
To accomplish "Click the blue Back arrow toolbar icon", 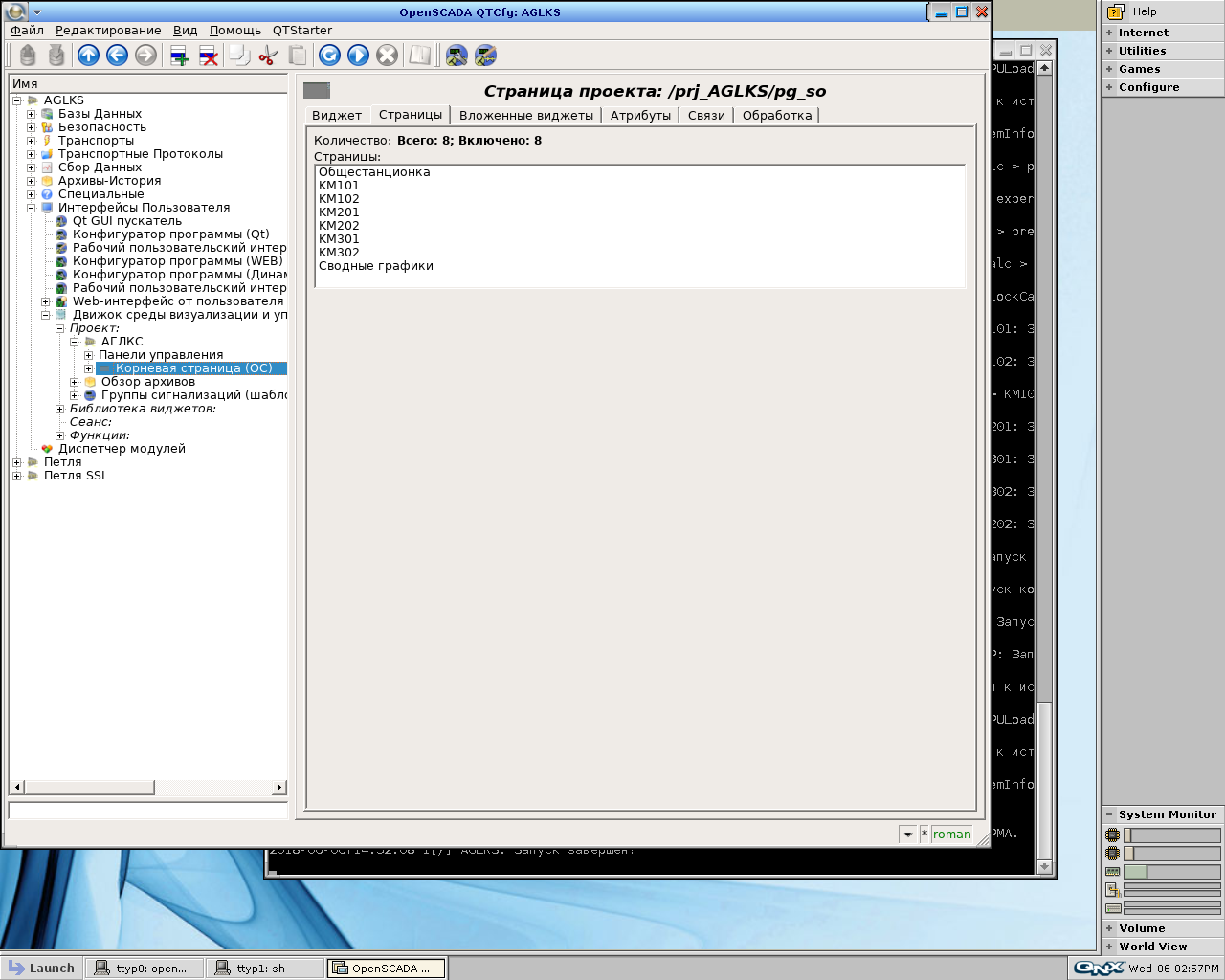I will [117, 56].
